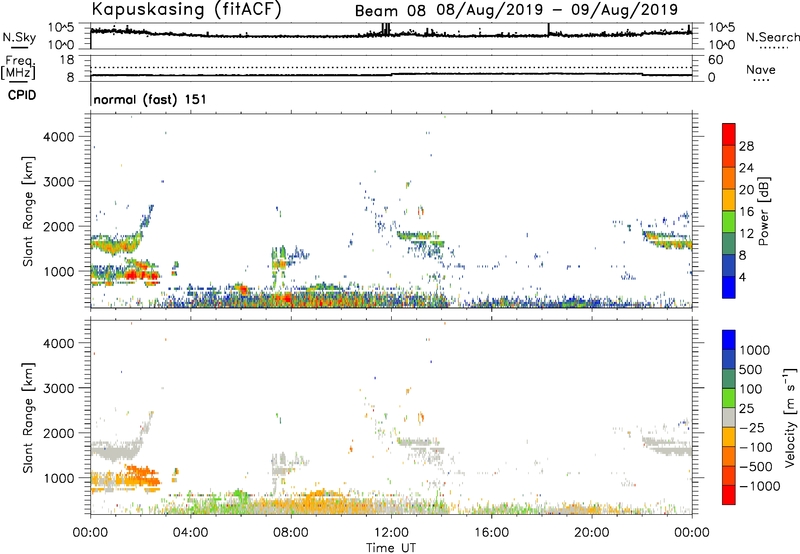The height and width of the screenshot is (554, 800).
Task: Click the −1000 tick label on the Velocity colorbar
Action: pos(759,486)
